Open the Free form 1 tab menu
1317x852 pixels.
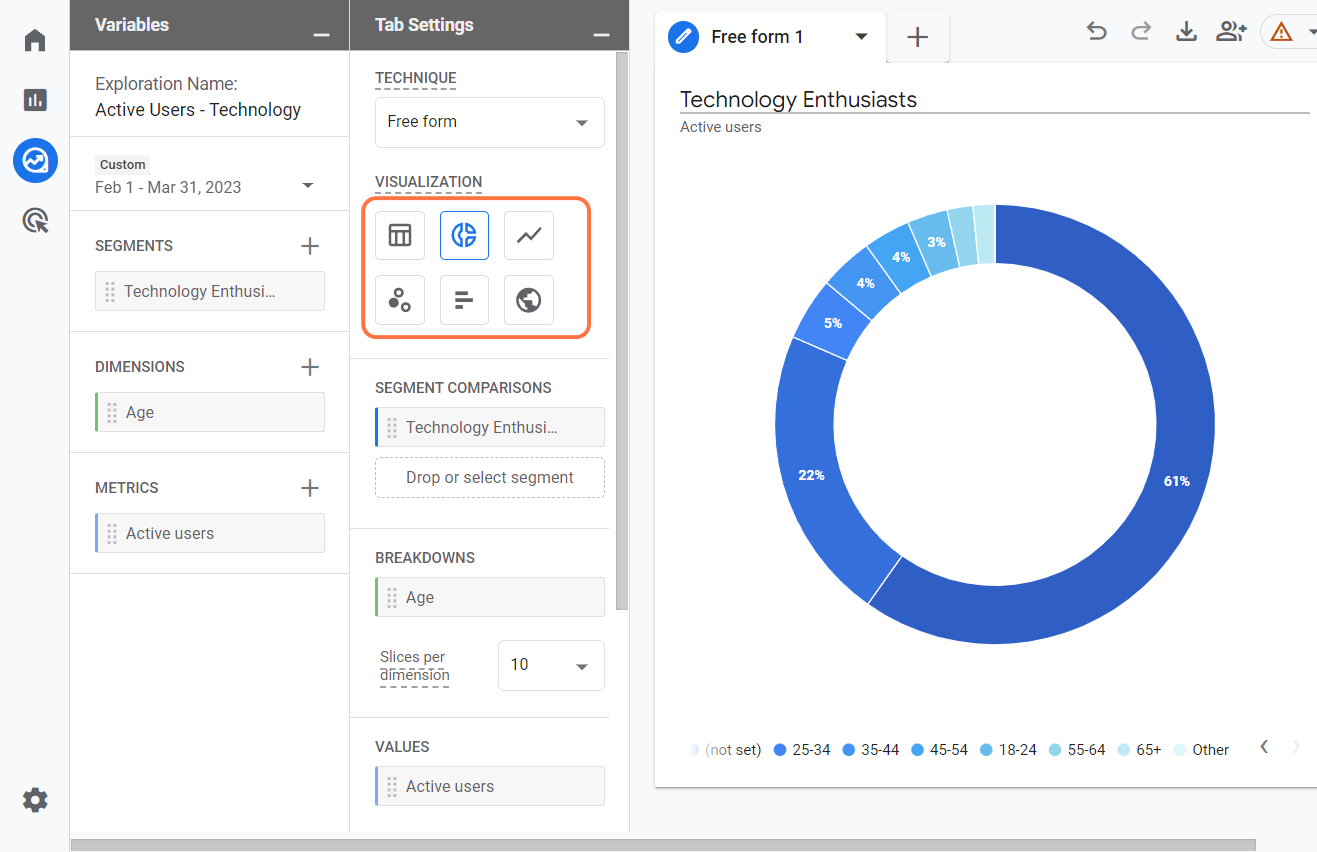pos(861,37)
